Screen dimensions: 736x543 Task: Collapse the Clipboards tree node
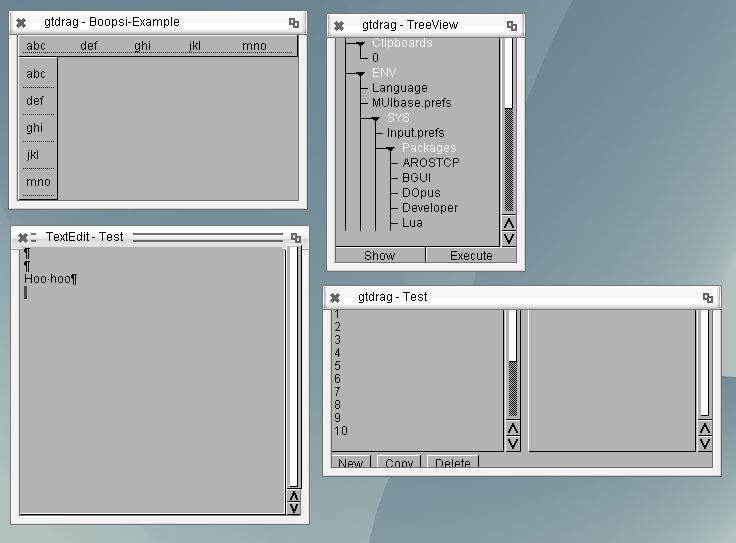tap(360, 44)
